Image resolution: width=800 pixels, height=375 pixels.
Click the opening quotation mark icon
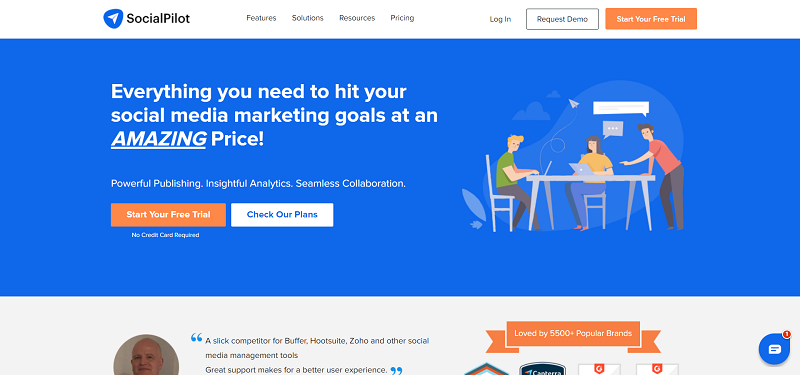click(x=196, y=337)
